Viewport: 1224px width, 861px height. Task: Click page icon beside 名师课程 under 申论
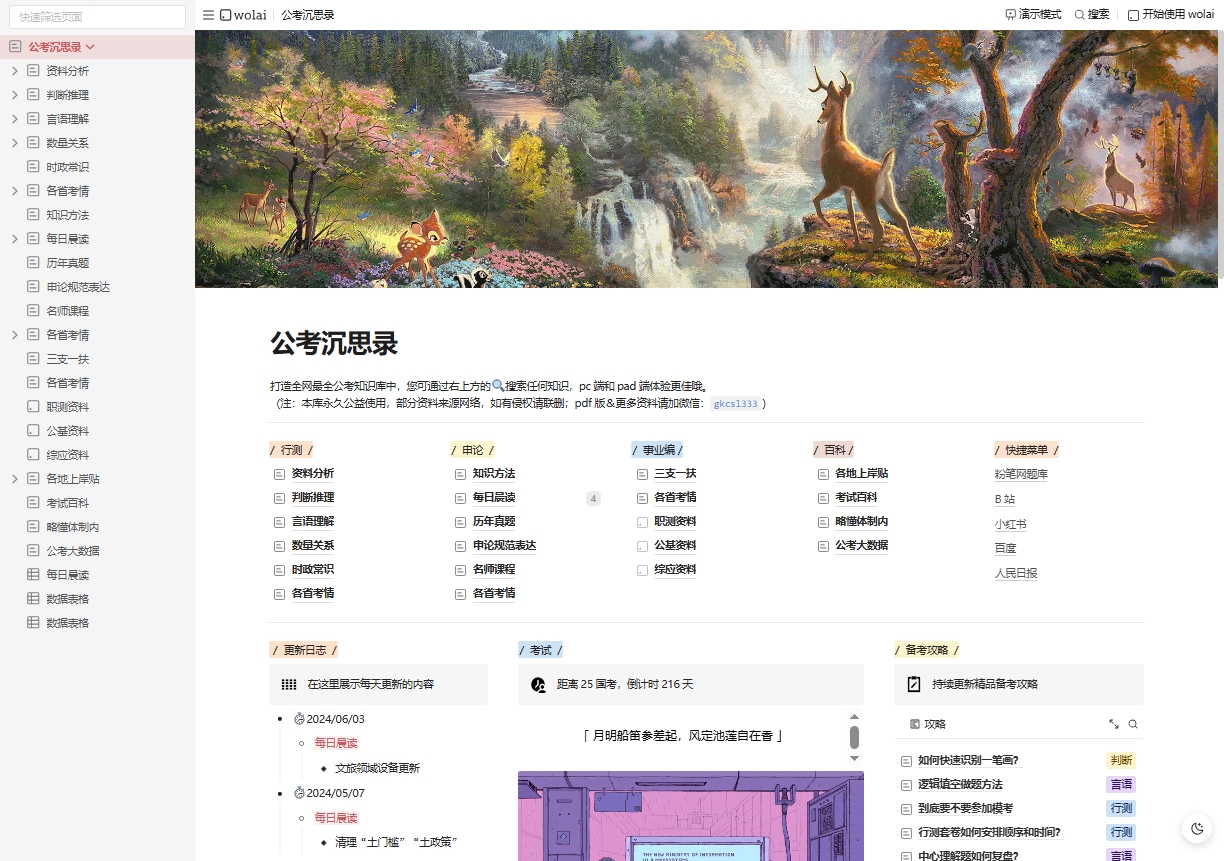pos(461,570)
